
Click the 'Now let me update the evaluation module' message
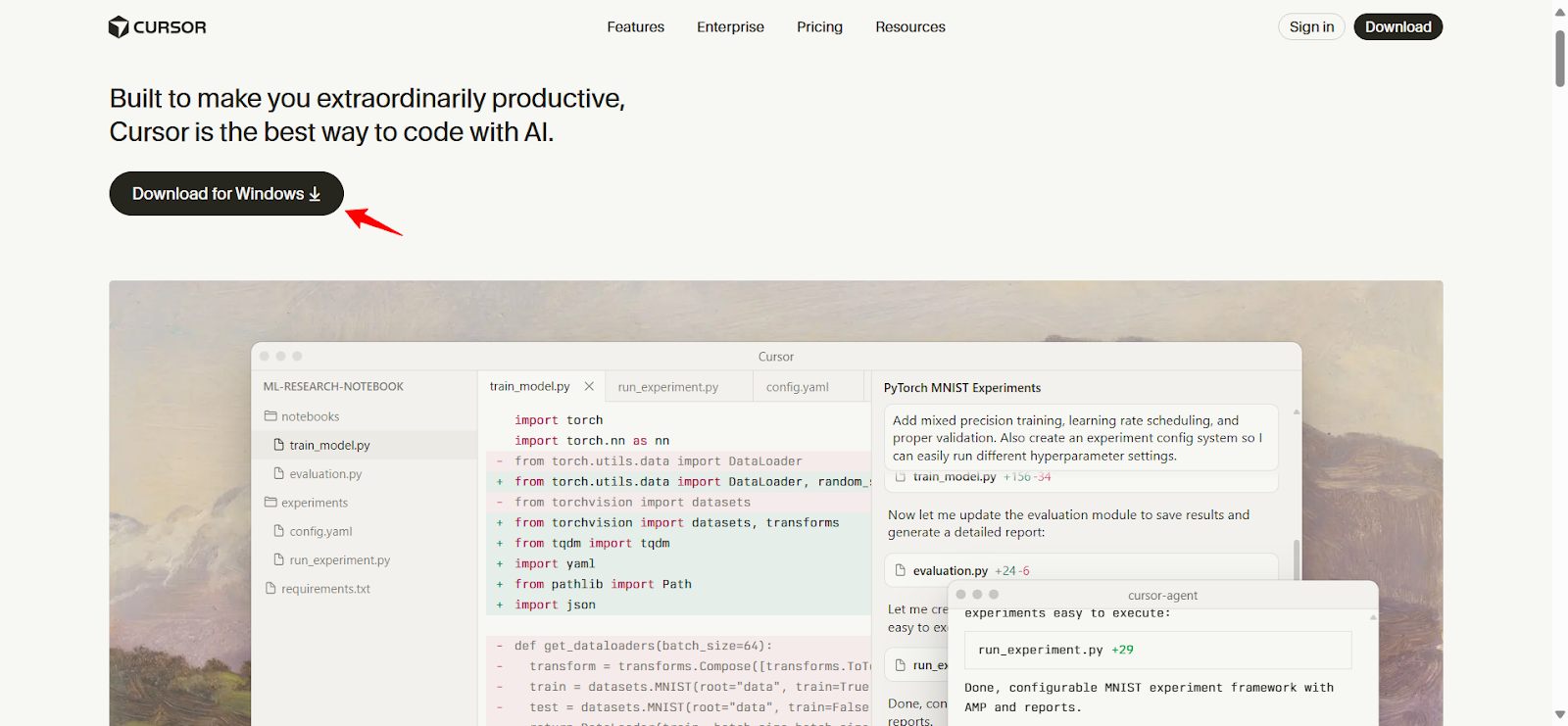[1068, 524]
